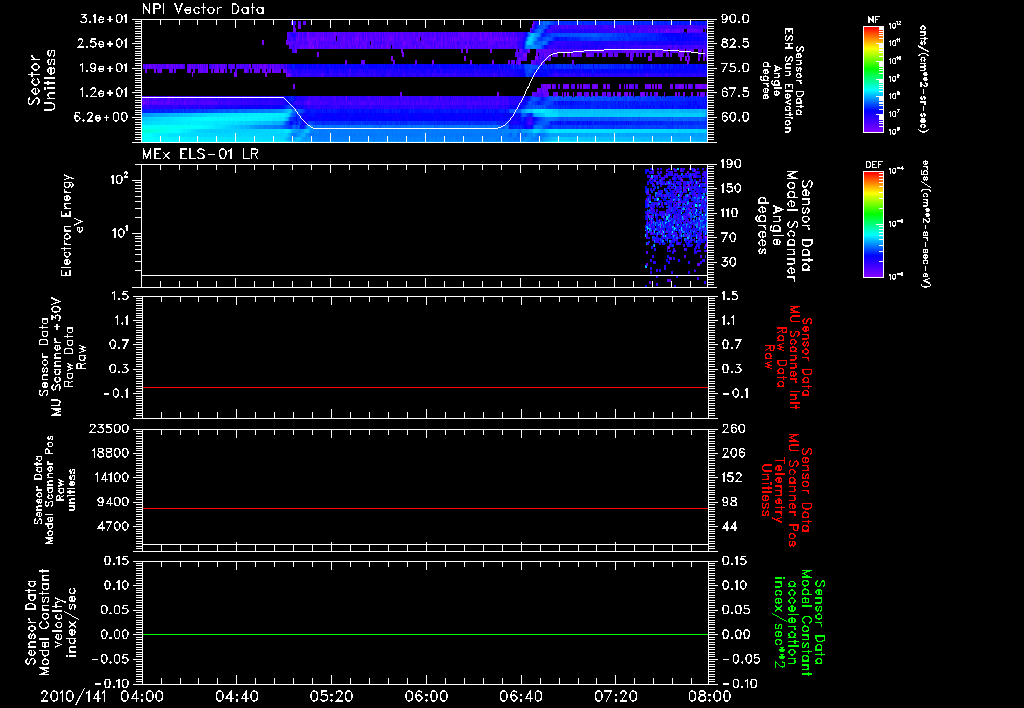The image size is (1024, 708).
Task: Click the "DEF" label above the color bar
Action: pyautogui.click(x=874, y=165)
